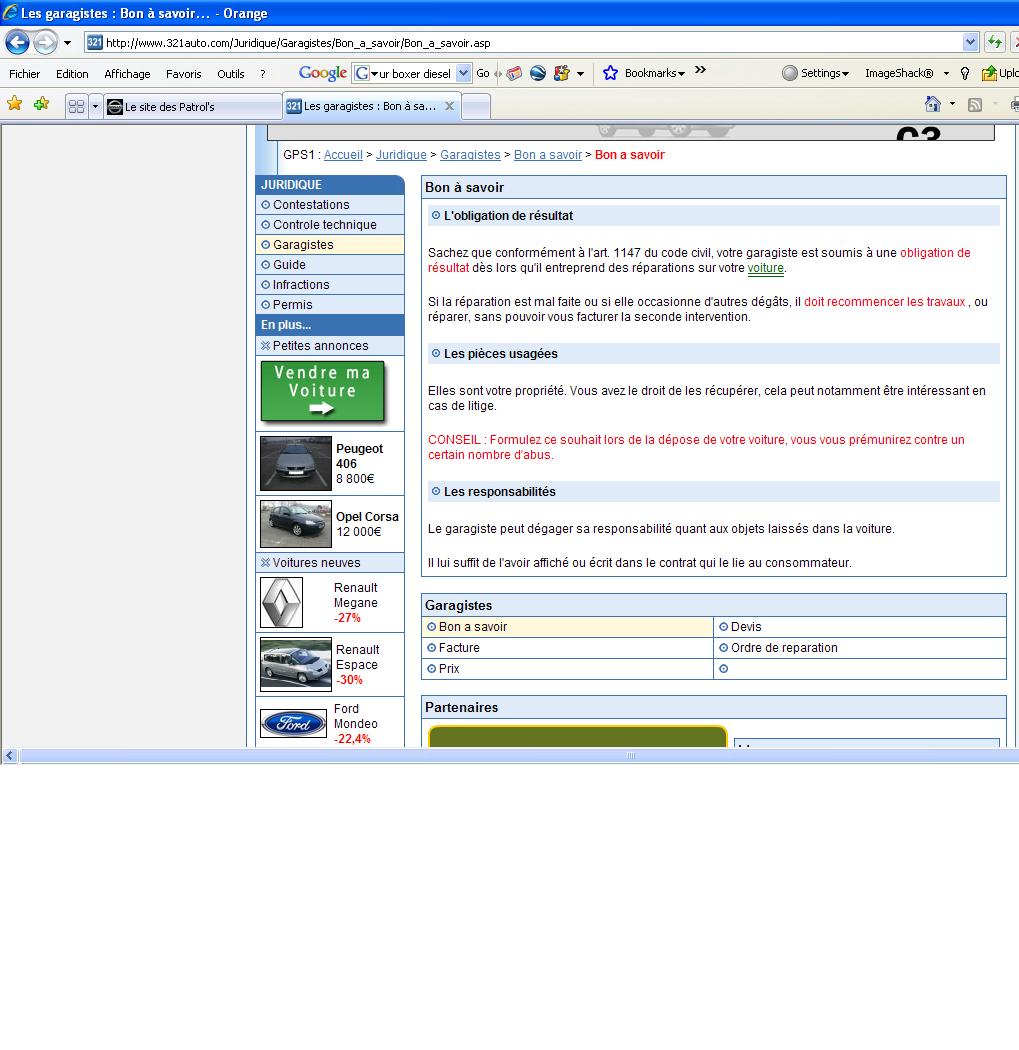Open the Affichage menu
Screen dimensions: 1019x1050
click(x=127, y=74)
